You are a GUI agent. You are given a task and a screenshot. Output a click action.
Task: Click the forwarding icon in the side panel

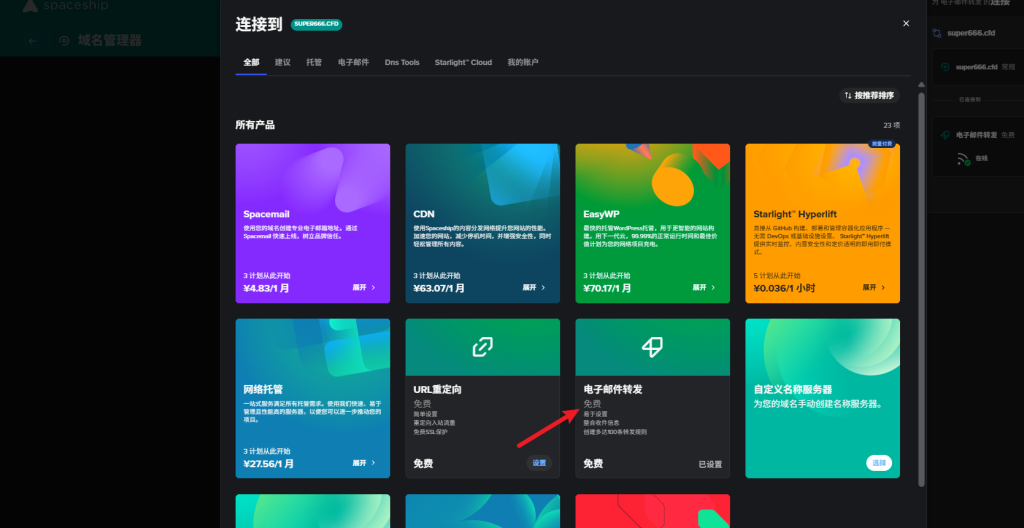pos(945,135)
